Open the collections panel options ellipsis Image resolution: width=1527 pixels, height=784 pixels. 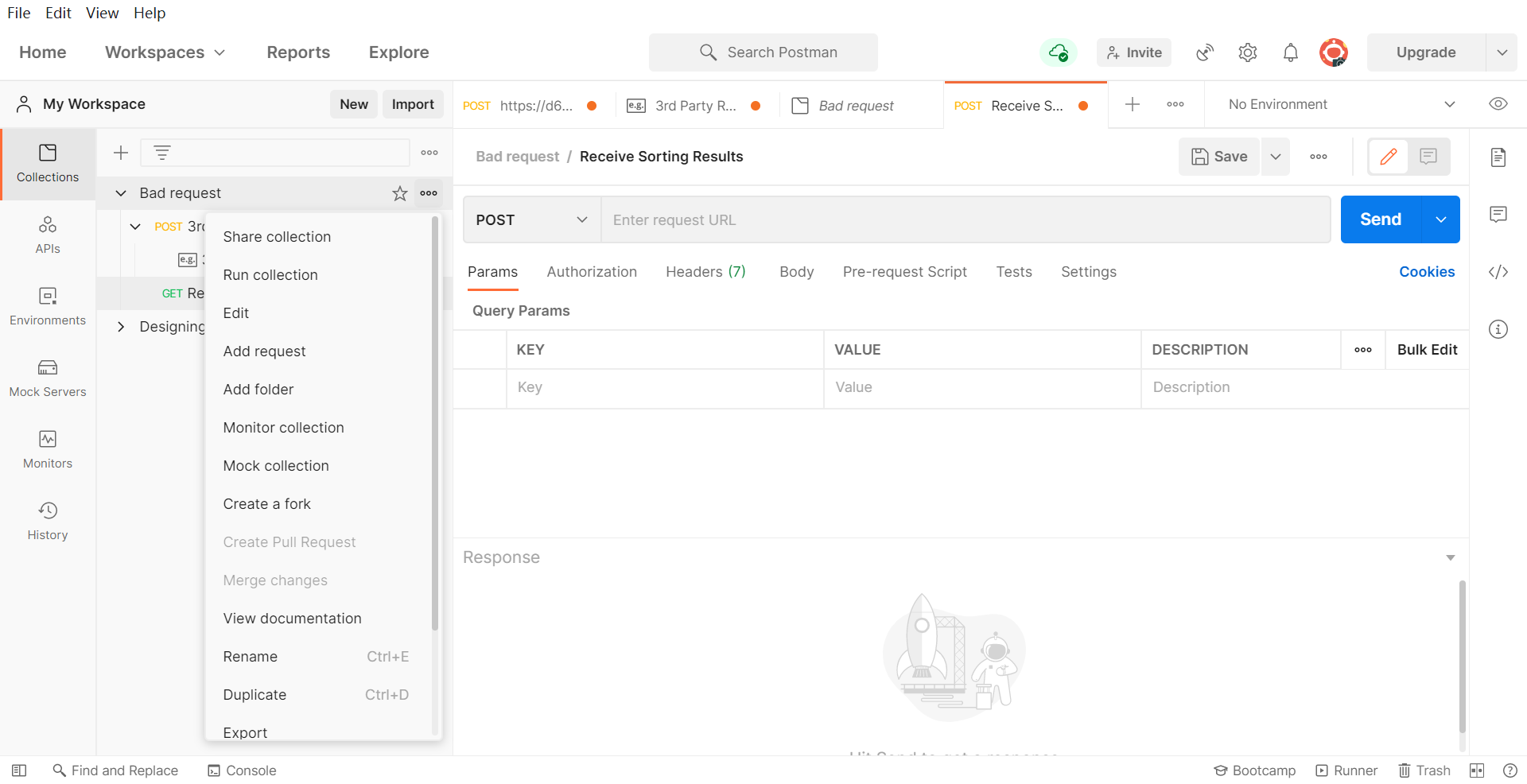(x=429, y=153)
